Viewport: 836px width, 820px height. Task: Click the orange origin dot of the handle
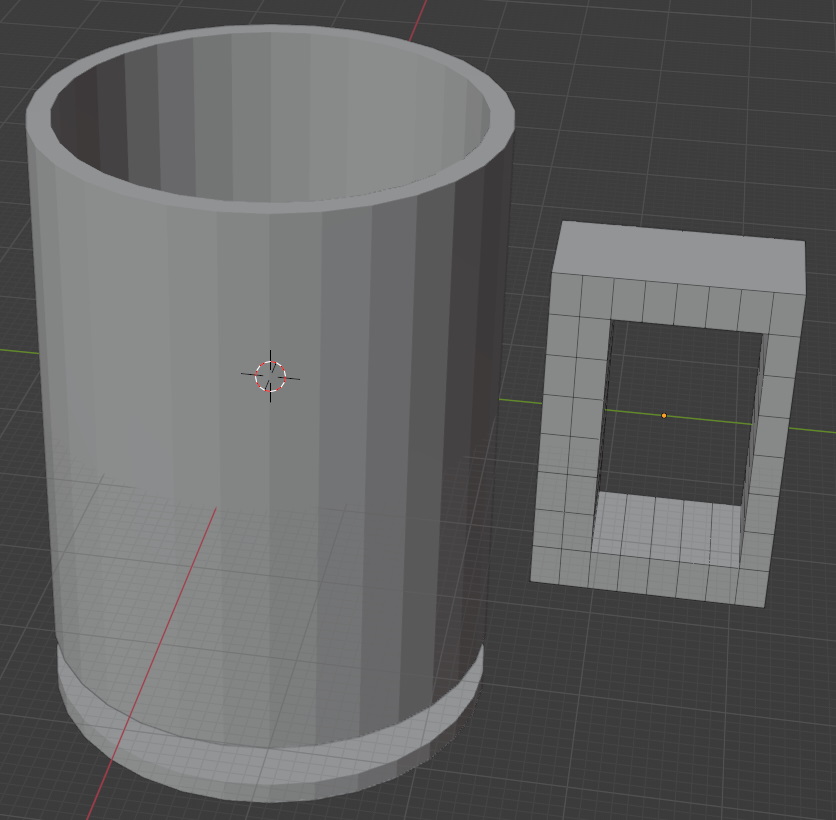pyautogui.click(x=664, y=415)
